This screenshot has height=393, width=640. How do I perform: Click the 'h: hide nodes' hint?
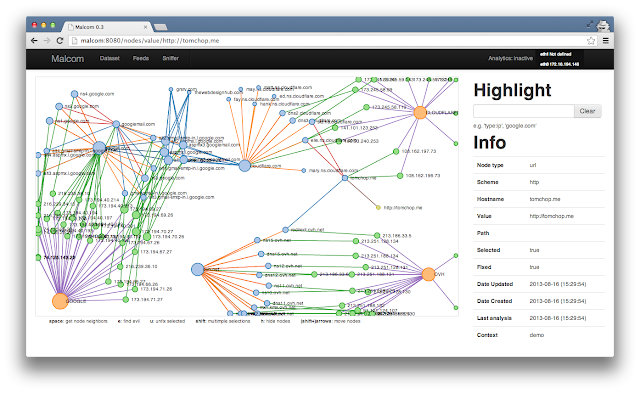point(276,322)
